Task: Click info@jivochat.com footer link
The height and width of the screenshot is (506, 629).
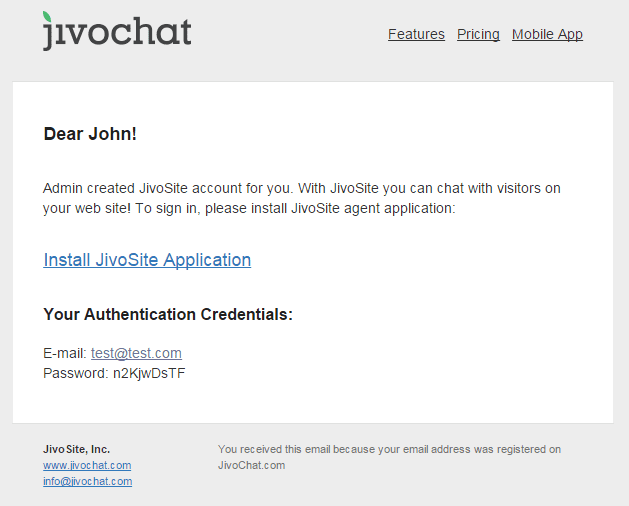Action: (x=87, y=482)
